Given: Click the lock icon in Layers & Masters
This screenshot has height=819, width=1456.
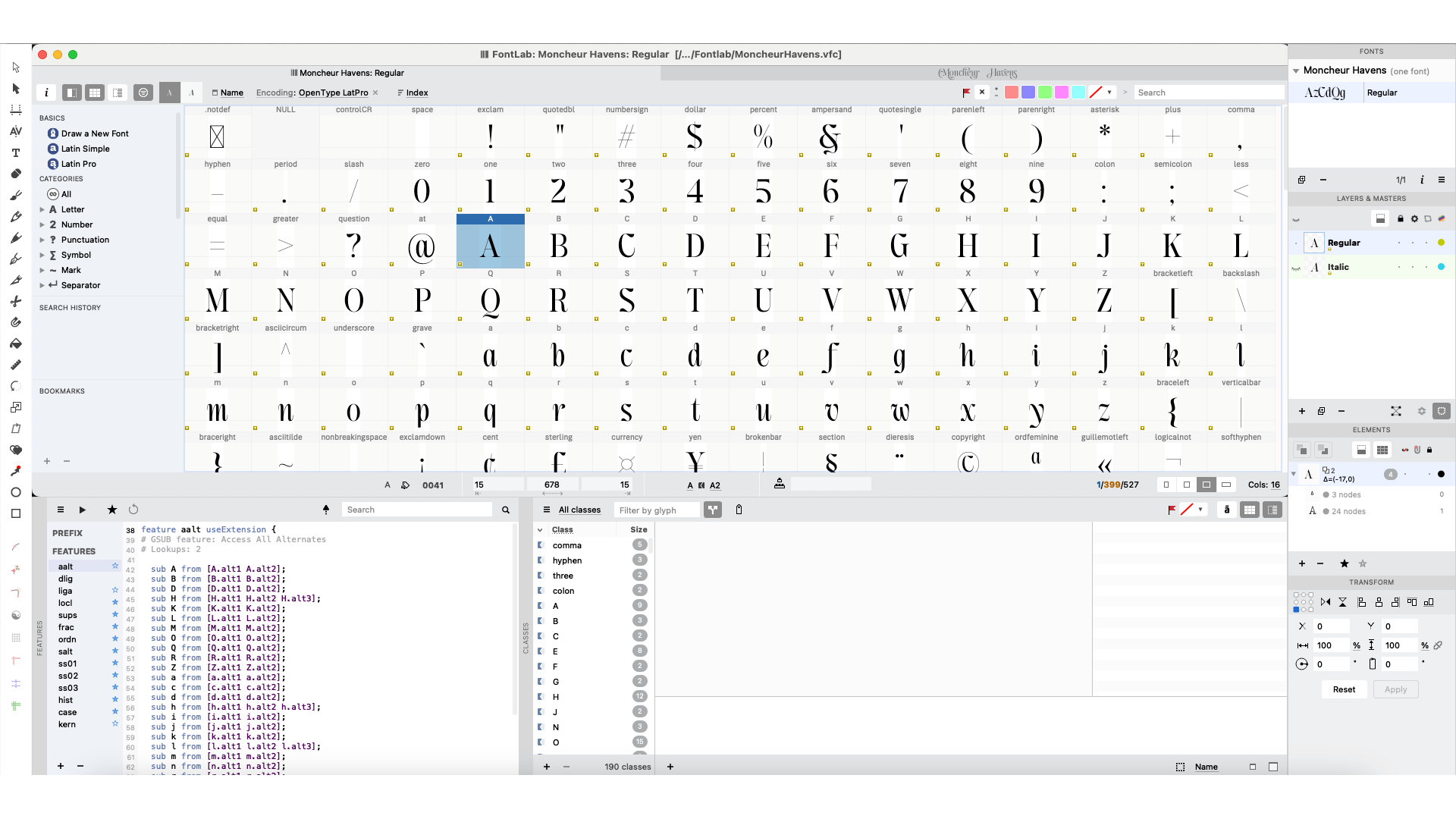Looking at the screenshot, I should pos(1401,218).
